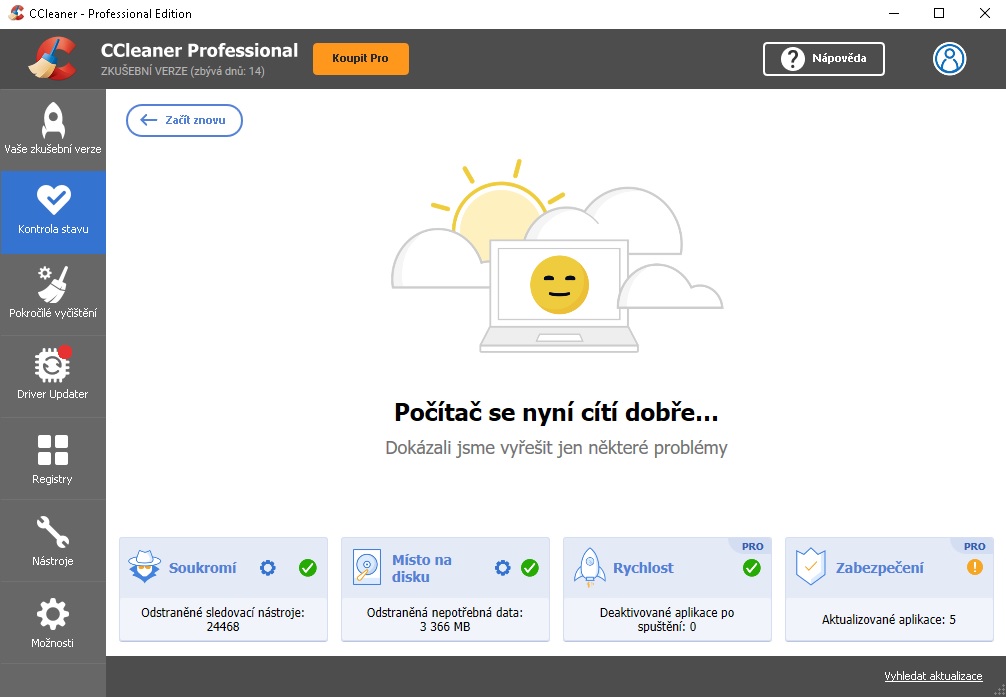Click the Soukromí spy hat icon
The image size is (1006, 697).
coord(144,566)
